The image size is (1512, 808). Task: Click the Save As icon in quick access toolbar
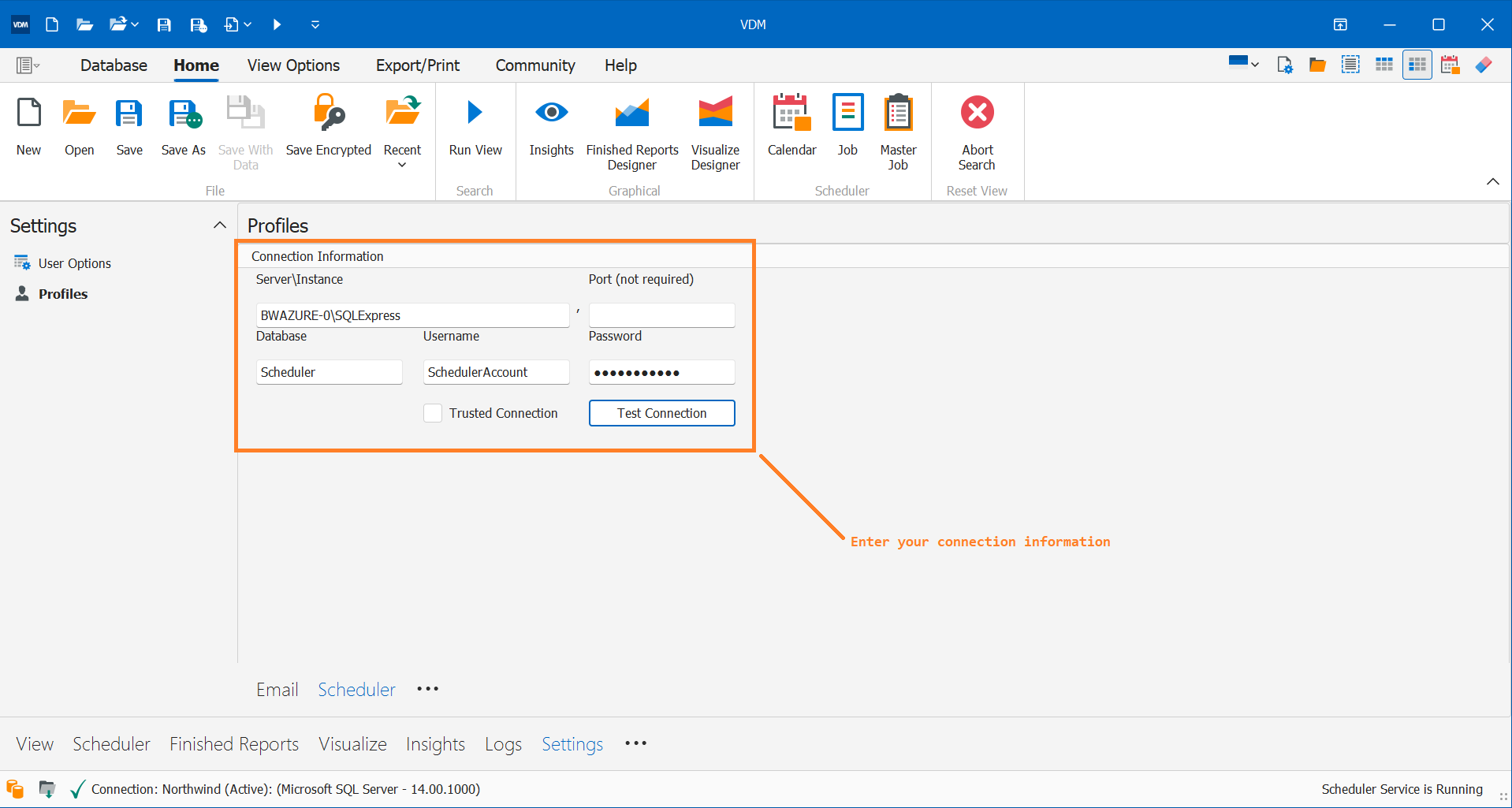(x=199, y=24)
